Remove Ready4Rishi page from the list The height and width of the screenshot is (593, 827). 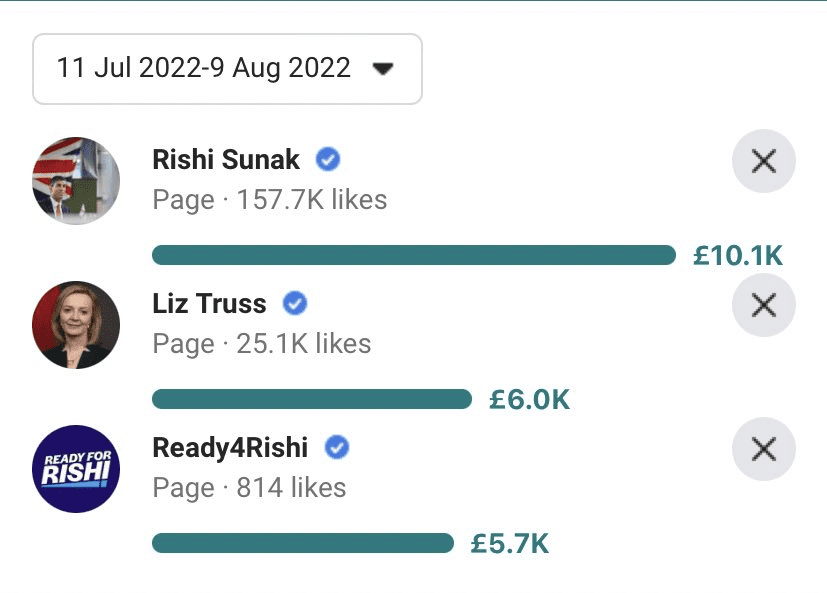(763, 449)
